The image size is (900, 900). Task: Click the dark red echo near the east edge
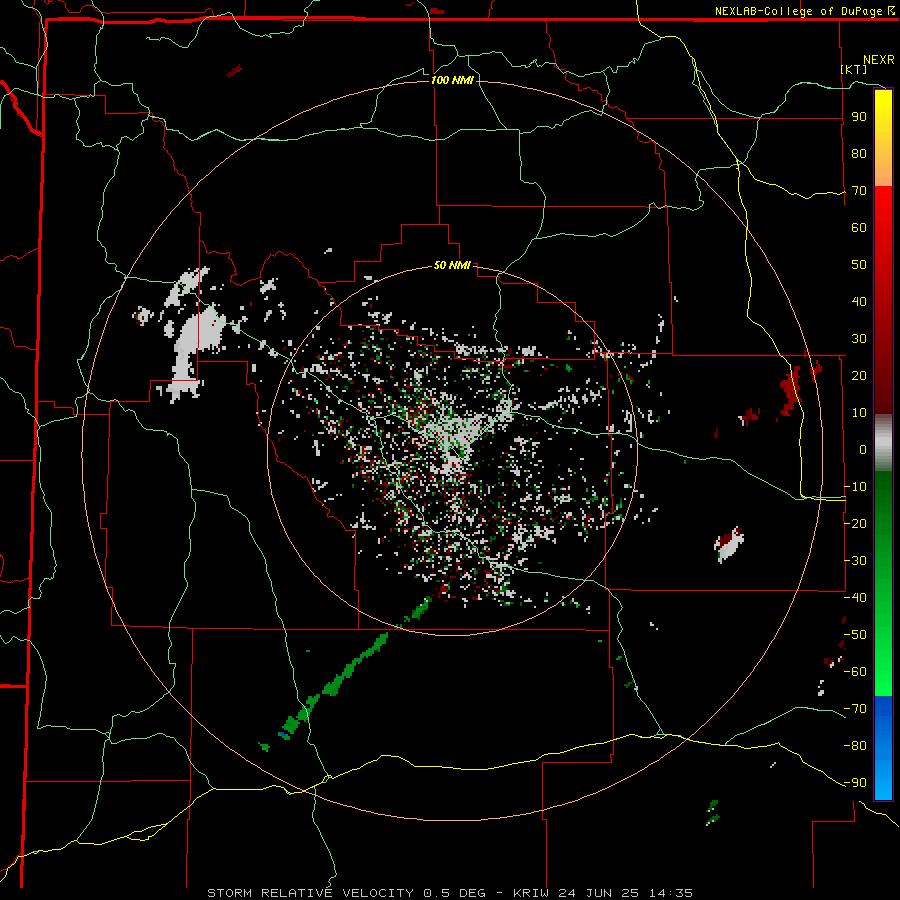(x=792, y=390)
